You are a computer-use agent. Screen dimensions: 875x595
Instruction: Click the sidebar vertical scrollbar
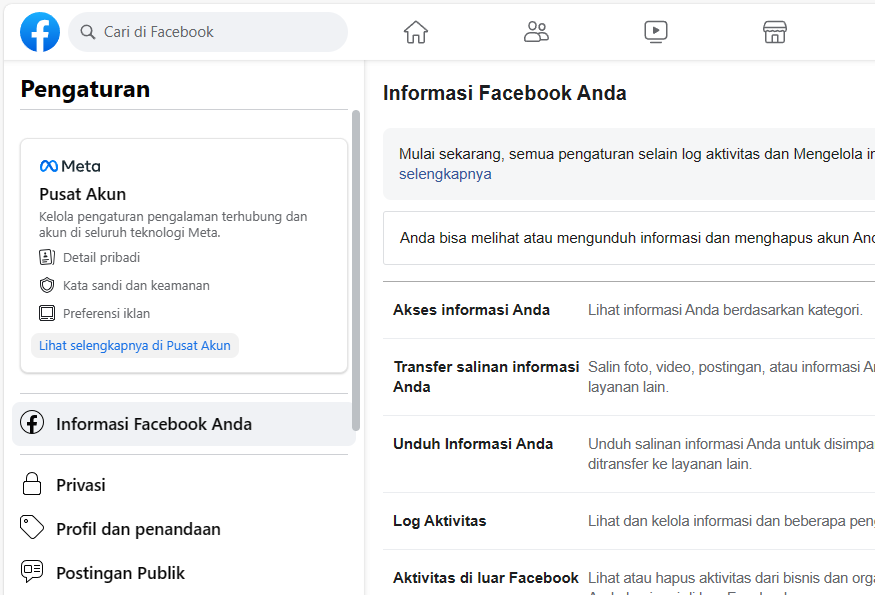356,271
